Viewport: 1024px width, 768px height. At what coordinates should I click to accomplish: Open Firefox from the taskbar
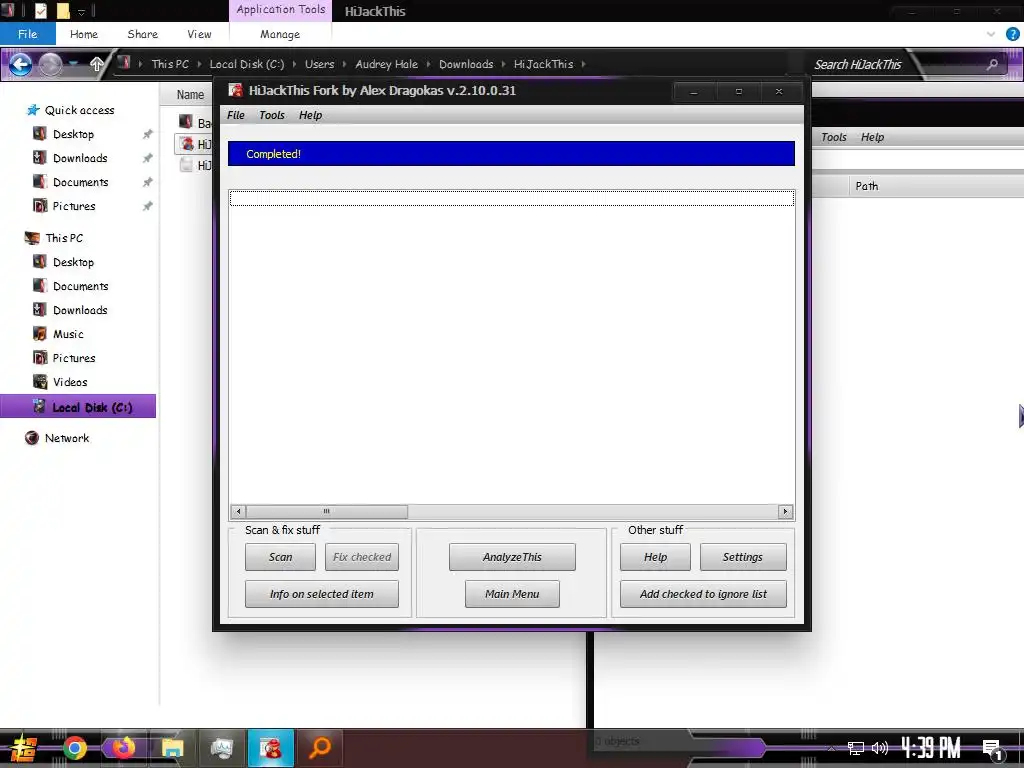pyautogui.click(x=123, y=748)
